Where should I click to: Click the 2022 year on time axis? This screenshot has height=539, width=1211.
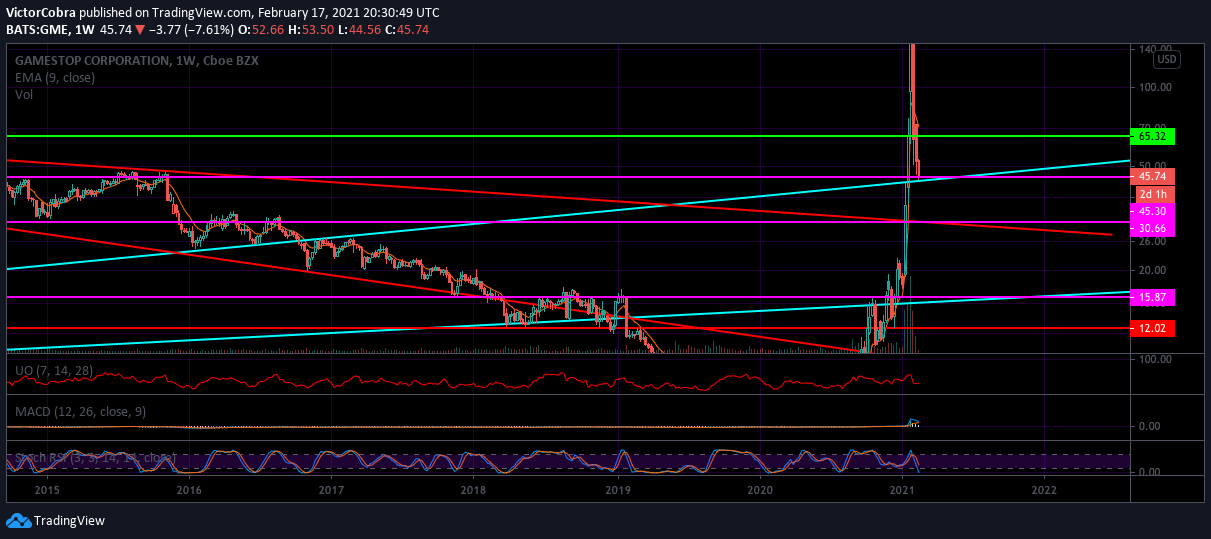(1044, 491)
